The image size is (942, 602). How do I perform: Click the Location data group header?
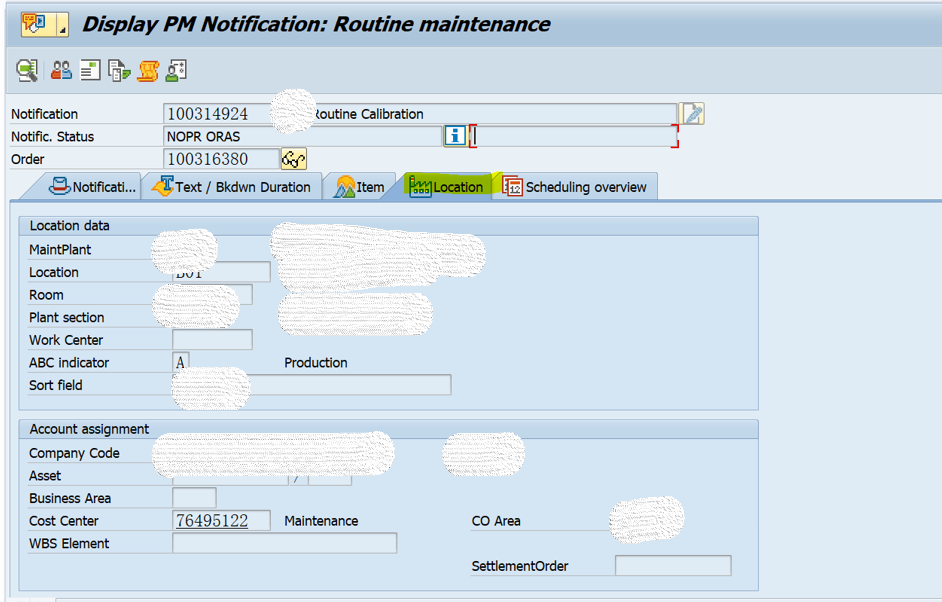[389, 225]
